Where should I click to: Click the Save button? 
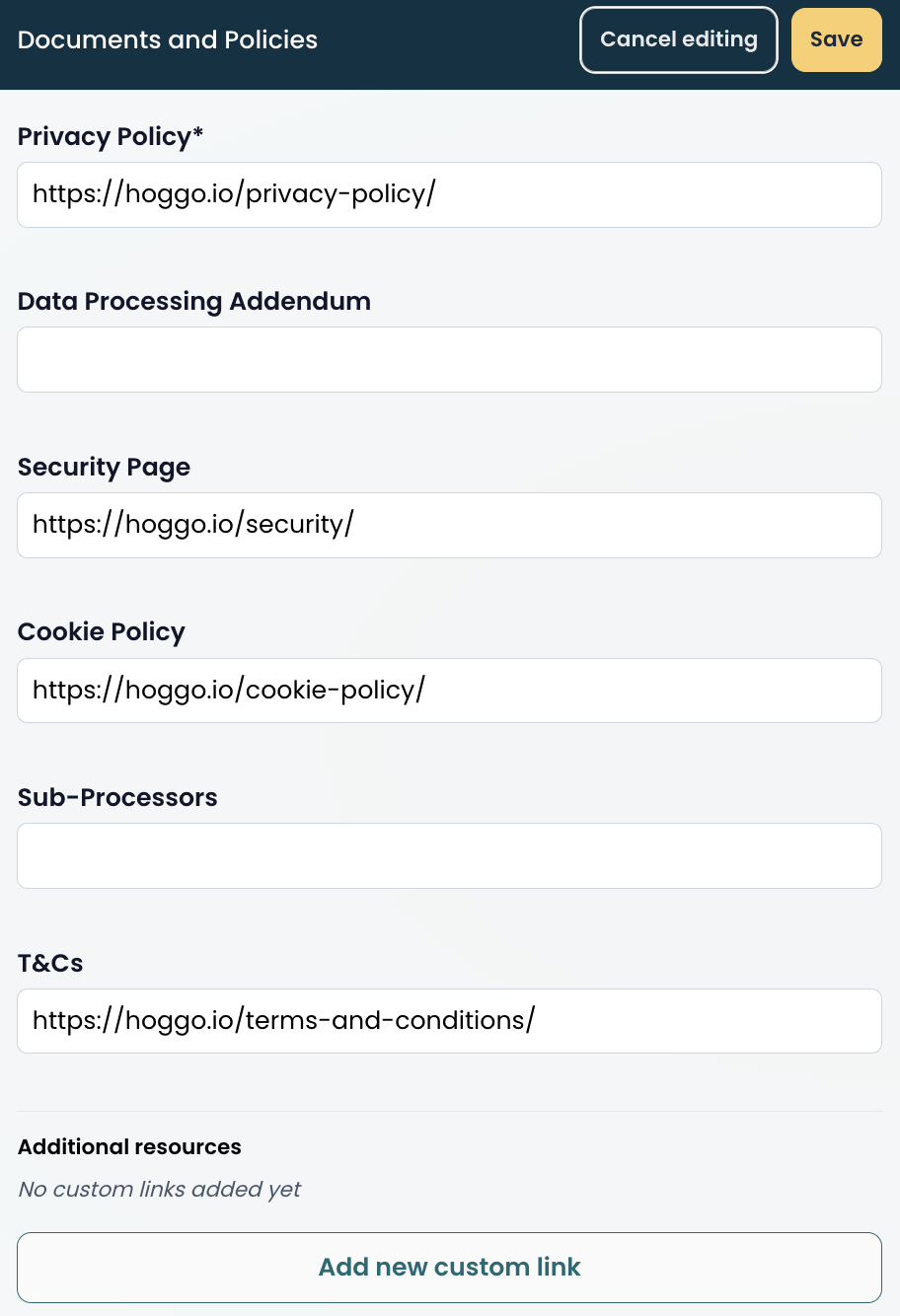point(836,39)
